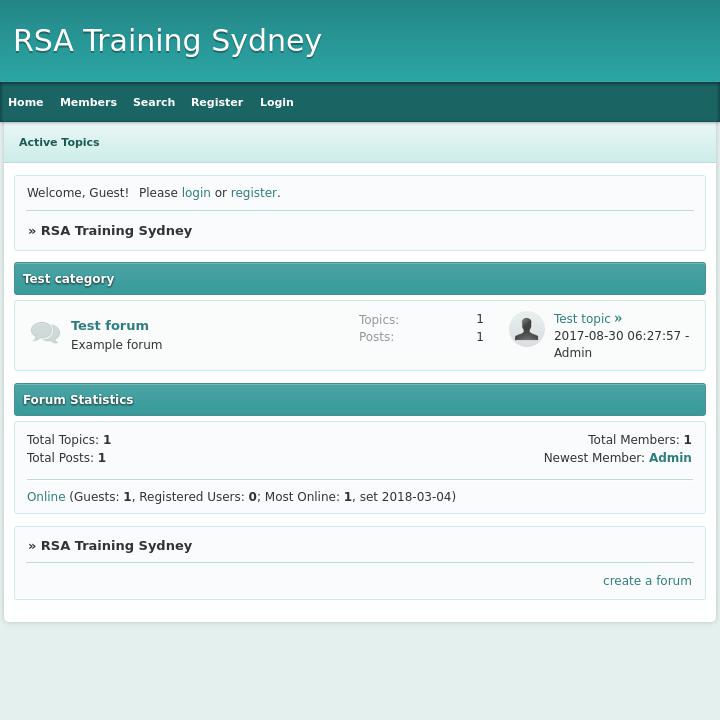The width and height of the screenshot is (720, 720).
Task: Click the create a forum link
Action: (x=647, y=581)
